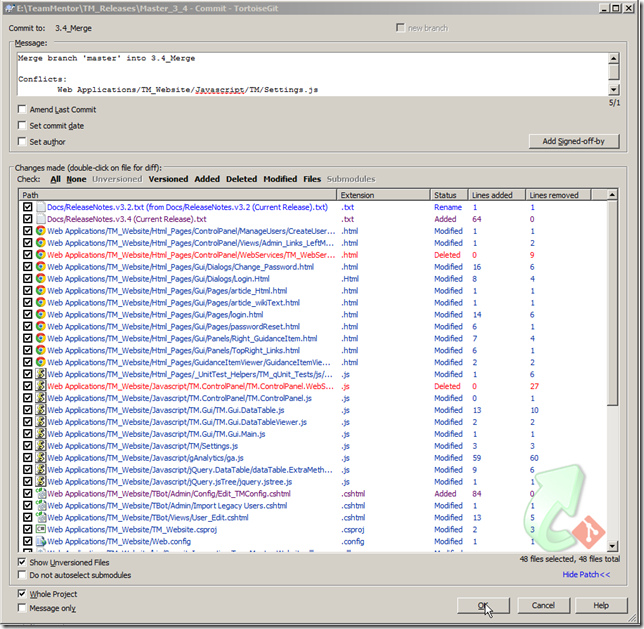
Task: Select None in the Check filter row
Action: click(x=76, y=179)
